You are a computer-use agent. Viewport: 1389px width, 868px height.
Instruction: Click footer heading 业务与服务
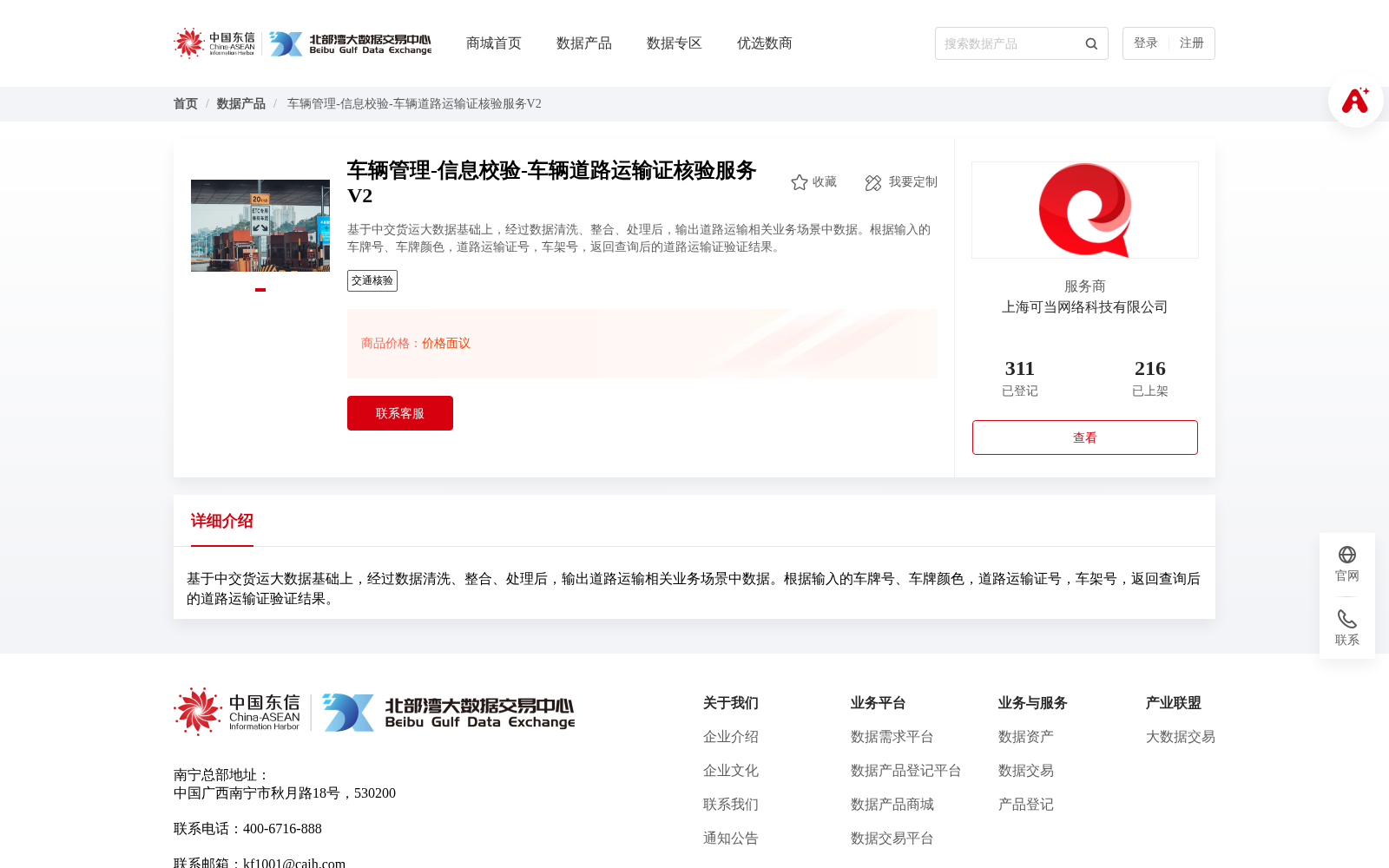click(x=1033, y=703)
